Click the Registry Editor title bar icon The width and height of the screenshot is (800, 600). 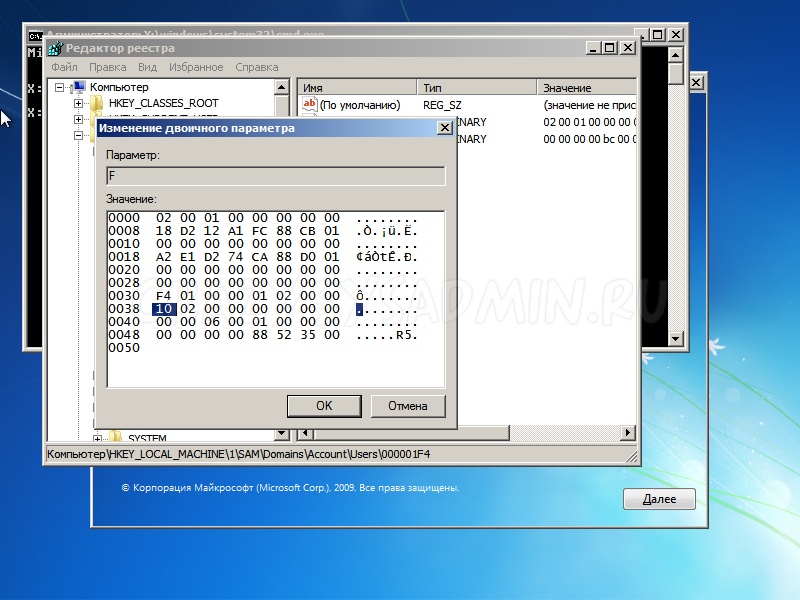coord(57,48)
